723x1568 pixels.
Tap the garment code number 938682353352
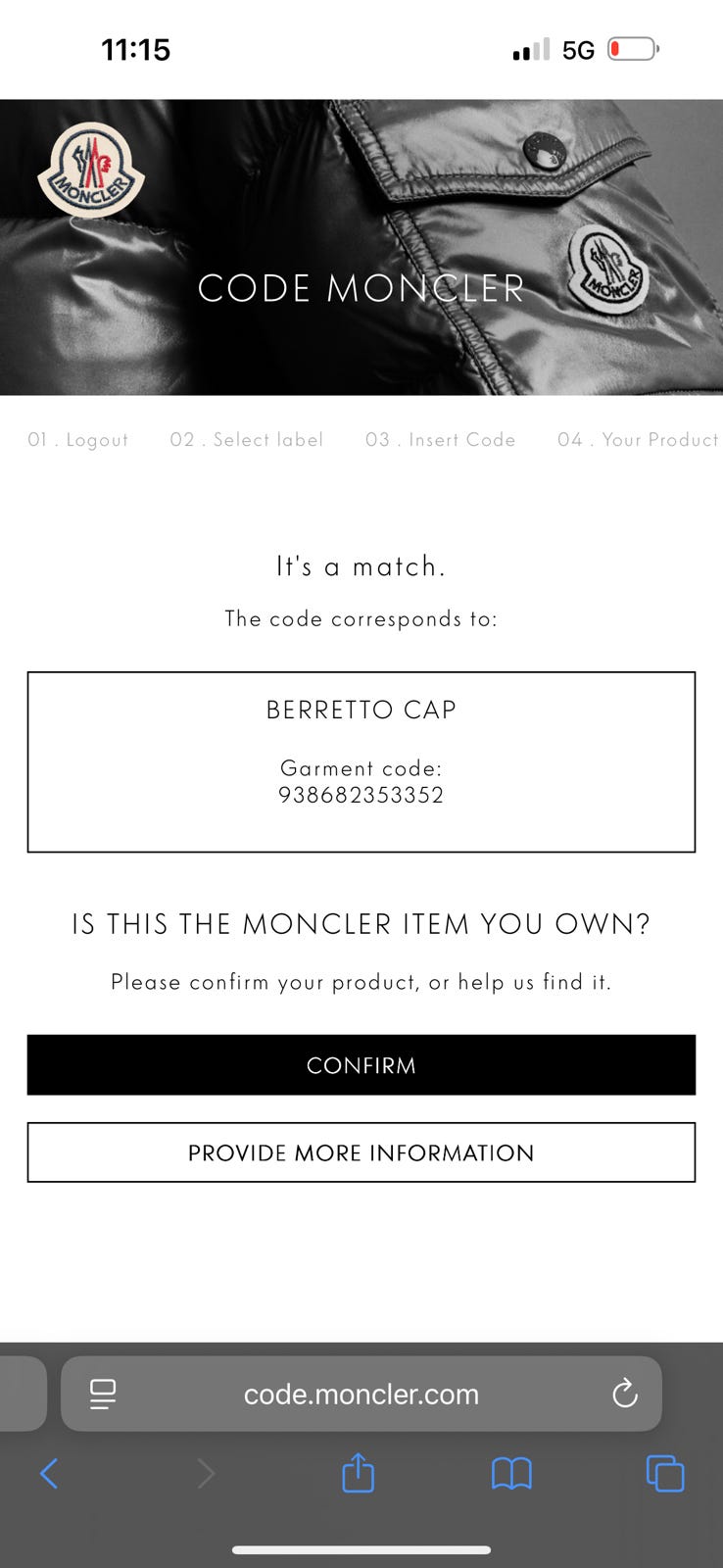point(361,795)
